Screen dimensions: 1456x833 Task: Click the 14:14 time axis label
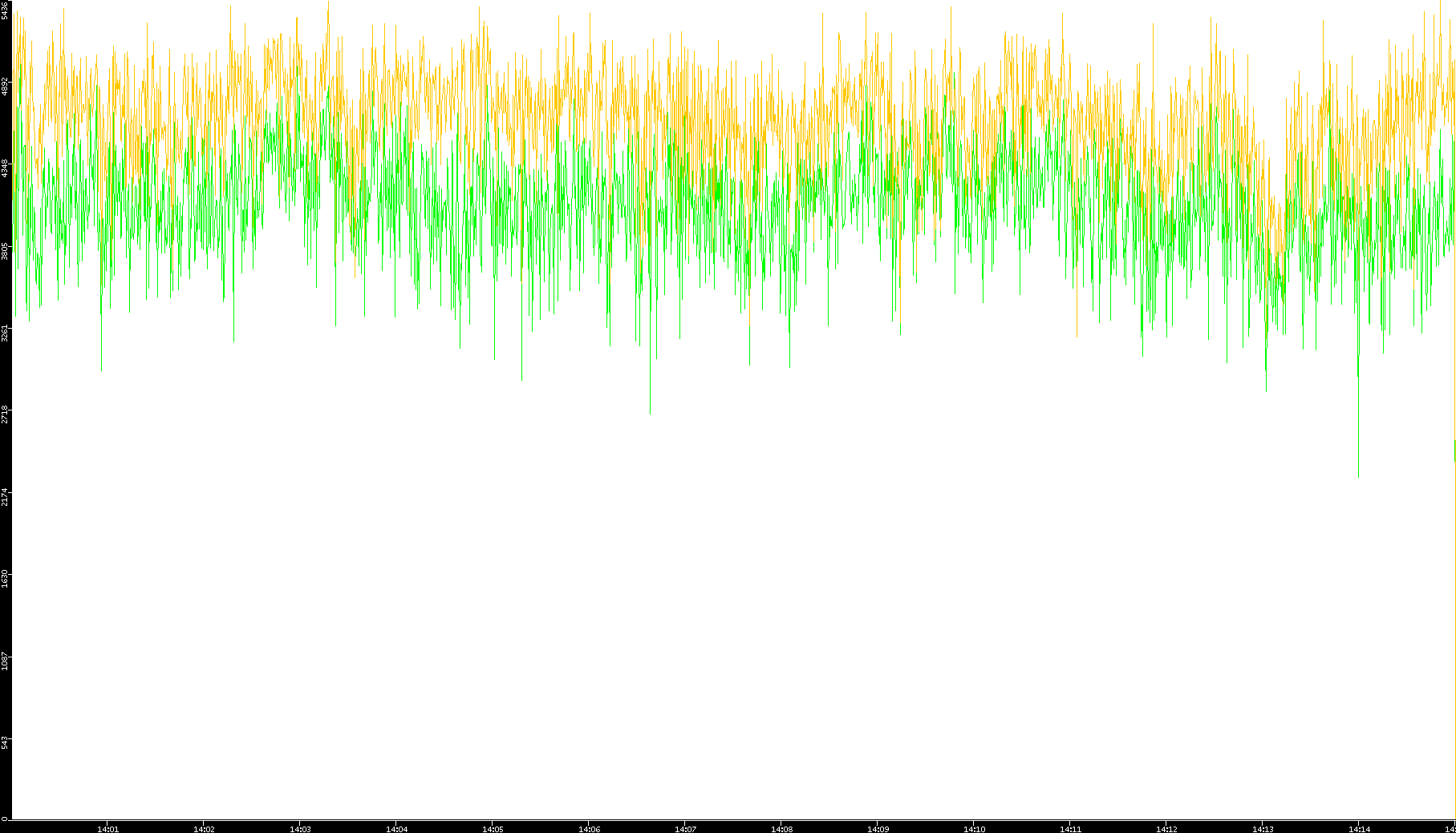click(x=1359, y=829)
